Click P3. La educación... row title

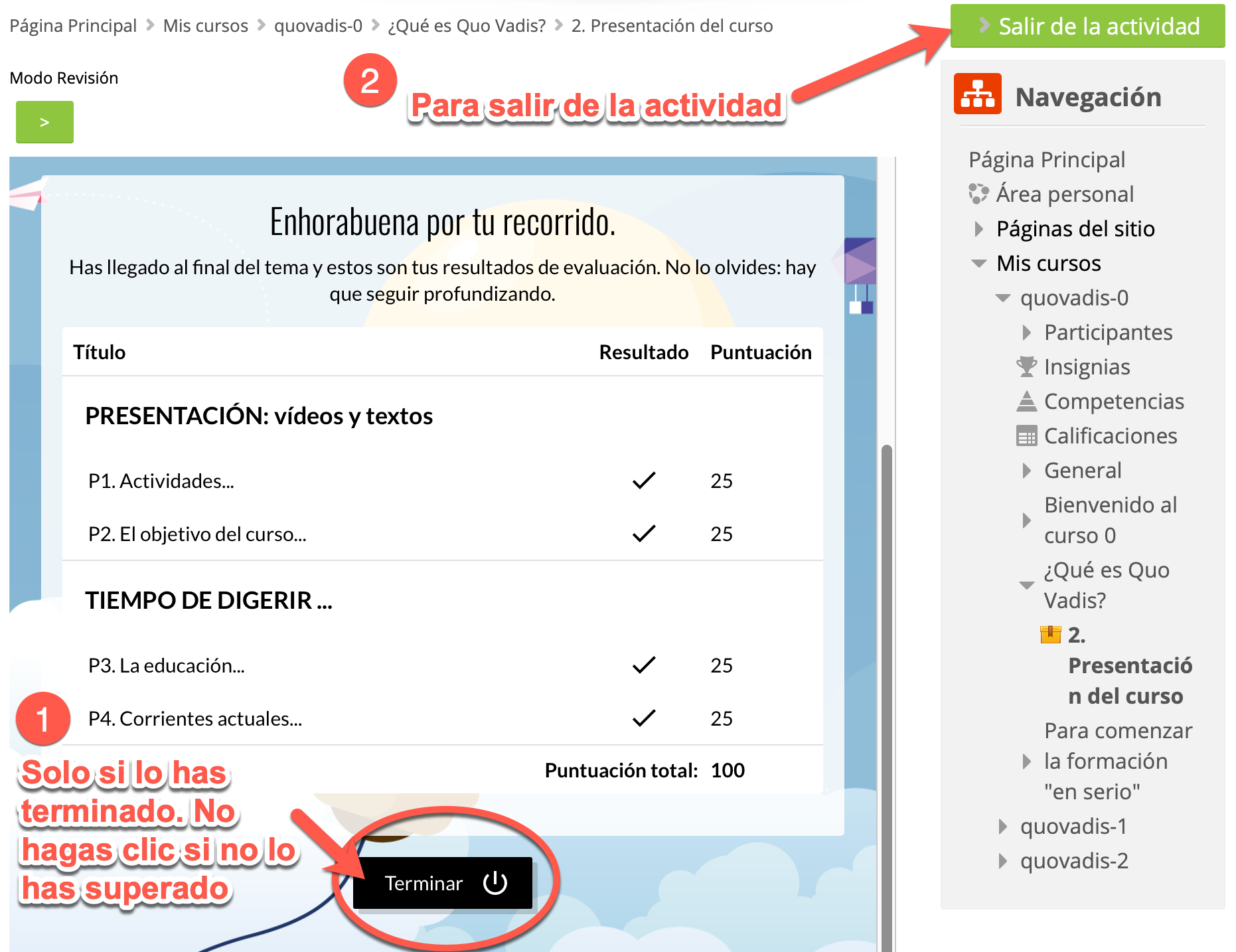tap(167, 665)
